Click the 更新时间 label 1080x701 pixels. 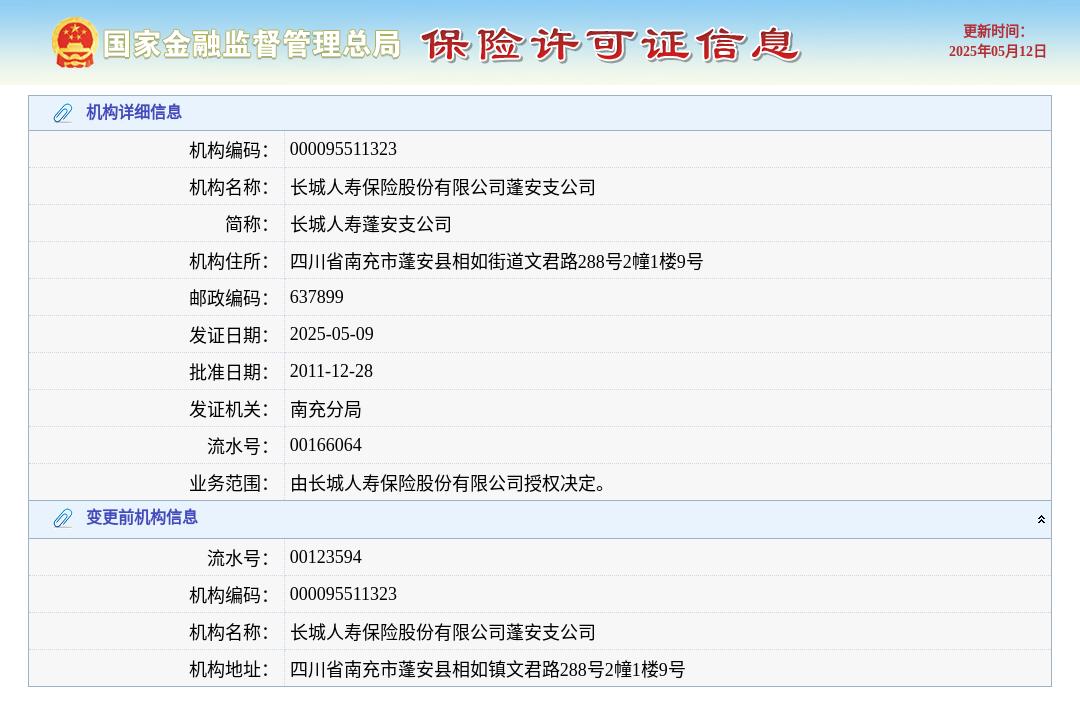pyautogui.click(x=993, y=31)
